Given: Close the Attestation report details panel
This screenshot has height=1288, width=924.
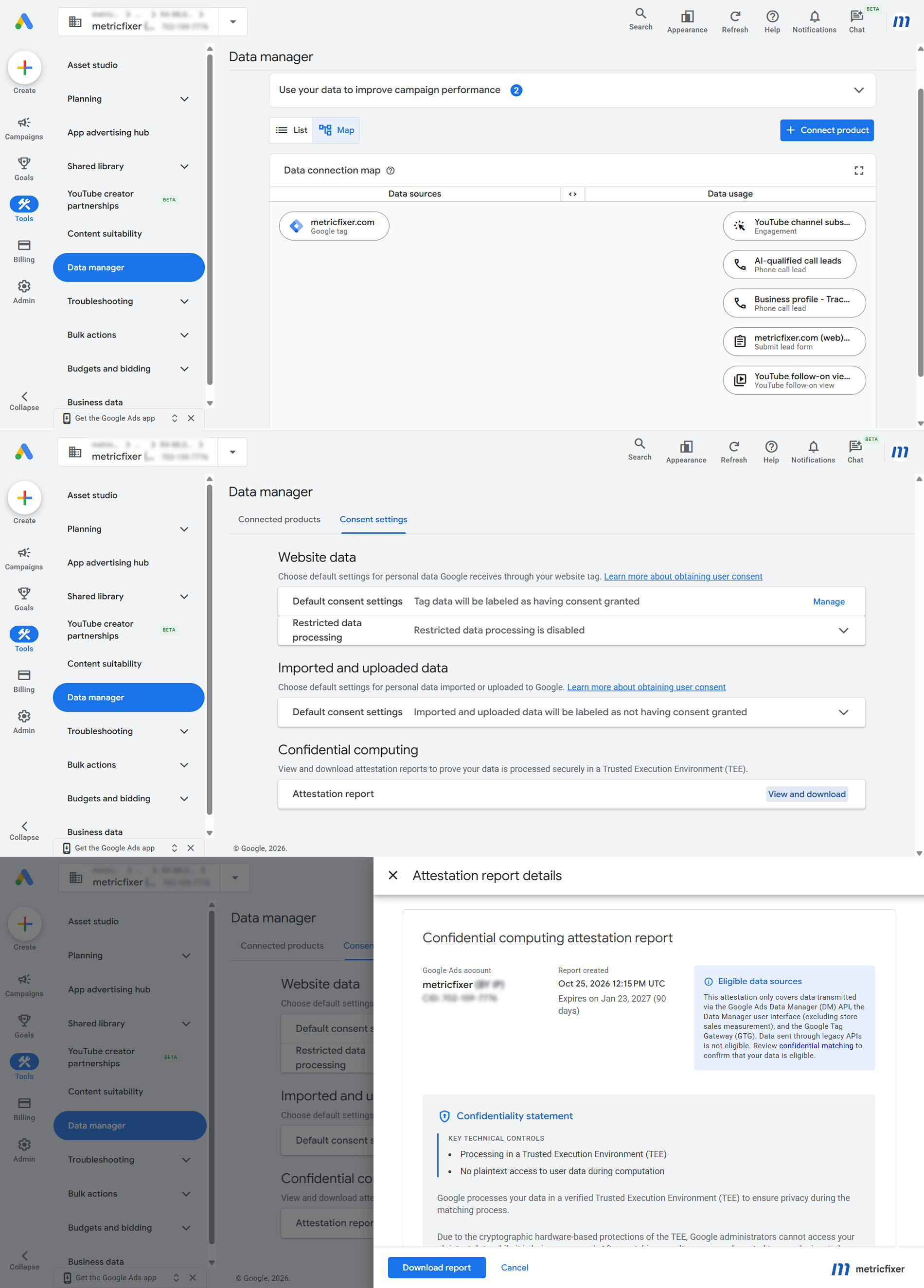Looking at the screenshot, I should point(393,875).
